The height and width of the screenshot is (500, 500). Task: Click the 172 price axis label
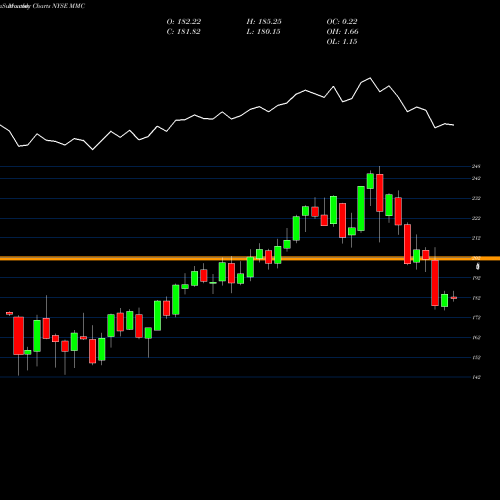click(x=476, y=318)
